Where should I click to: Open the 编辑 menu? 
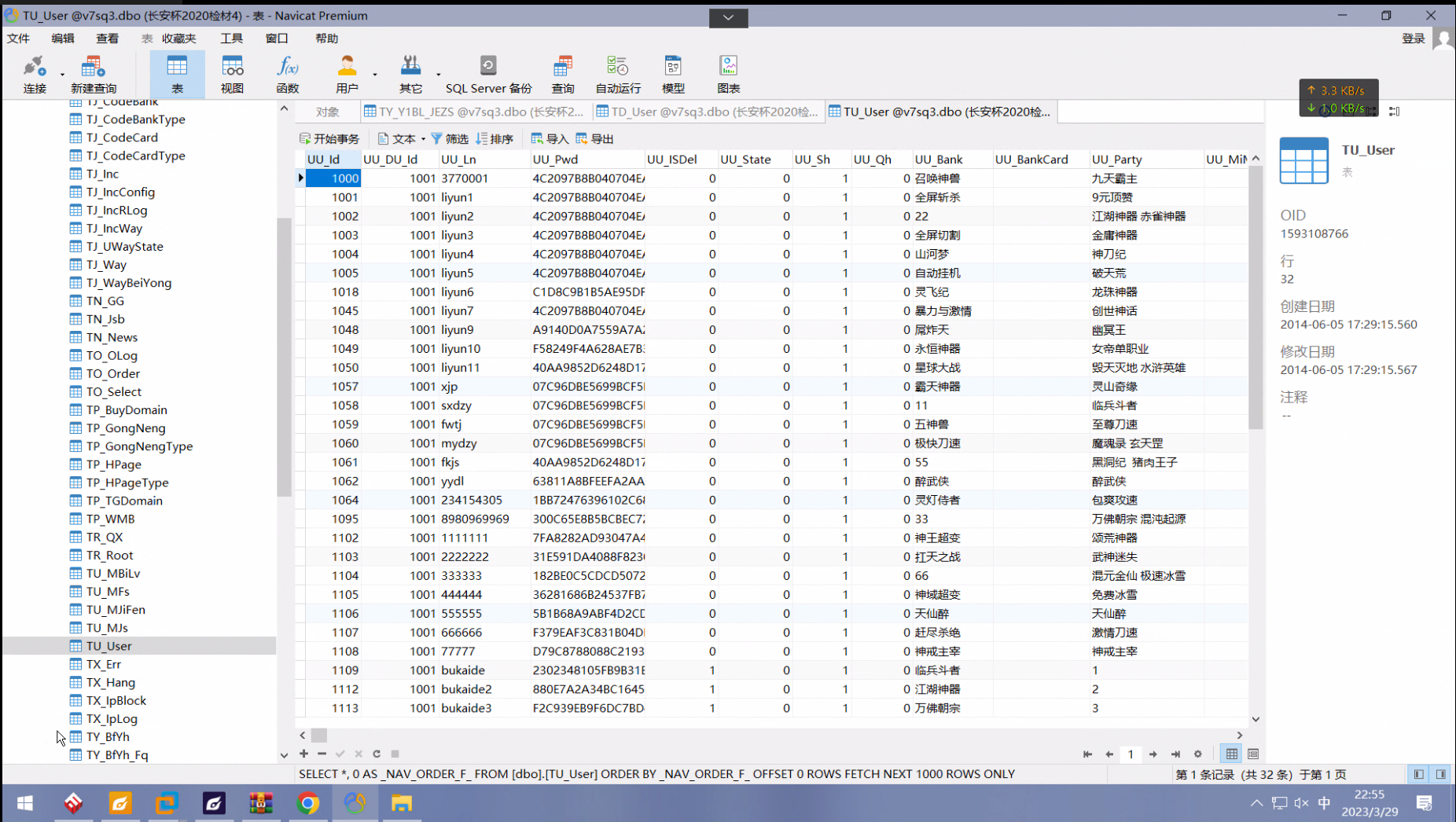click(x=63, y=39)
